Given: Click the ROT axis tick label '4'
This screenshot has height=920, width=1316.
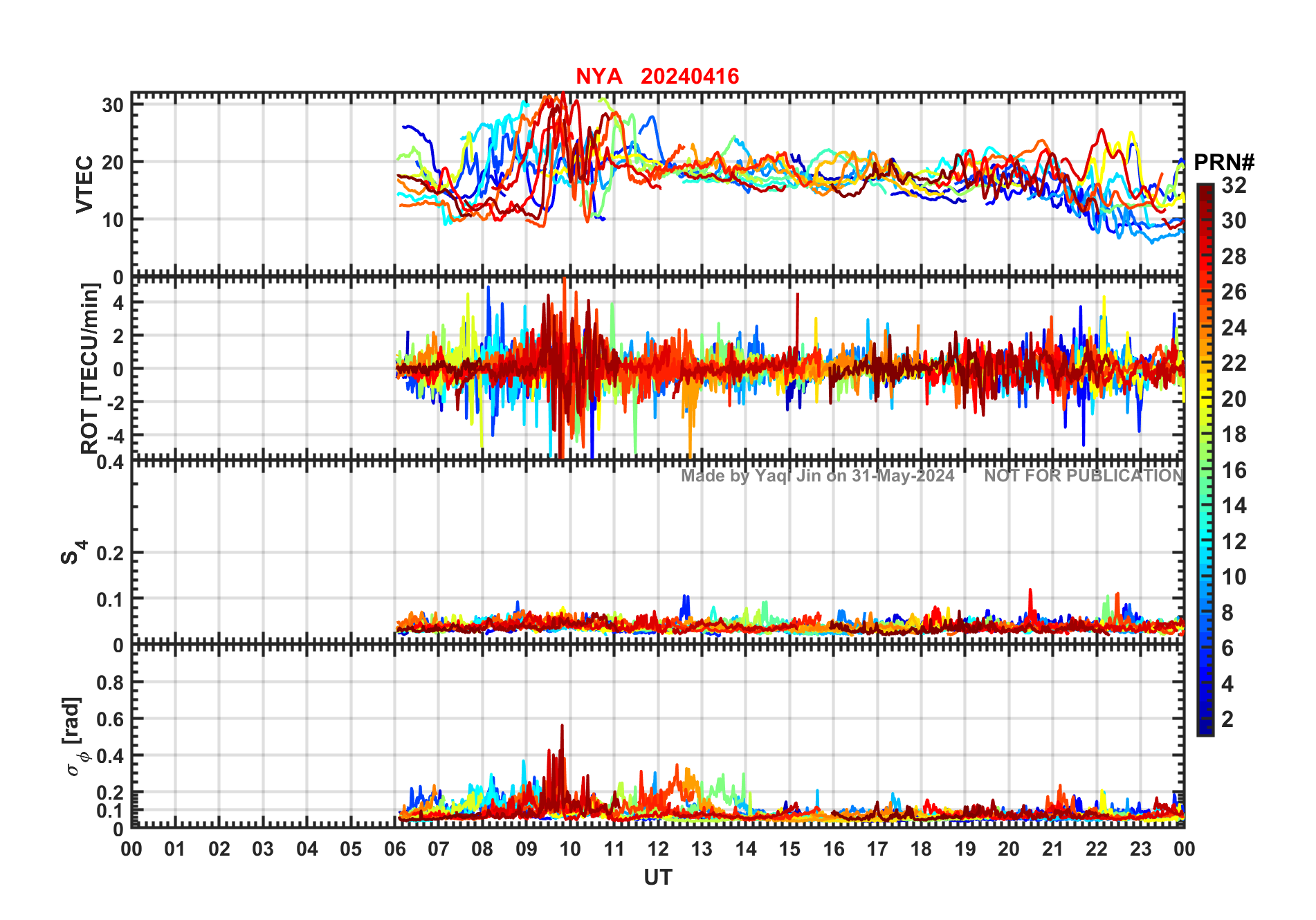Looking at the screenshot, I should tap(118, 302).
